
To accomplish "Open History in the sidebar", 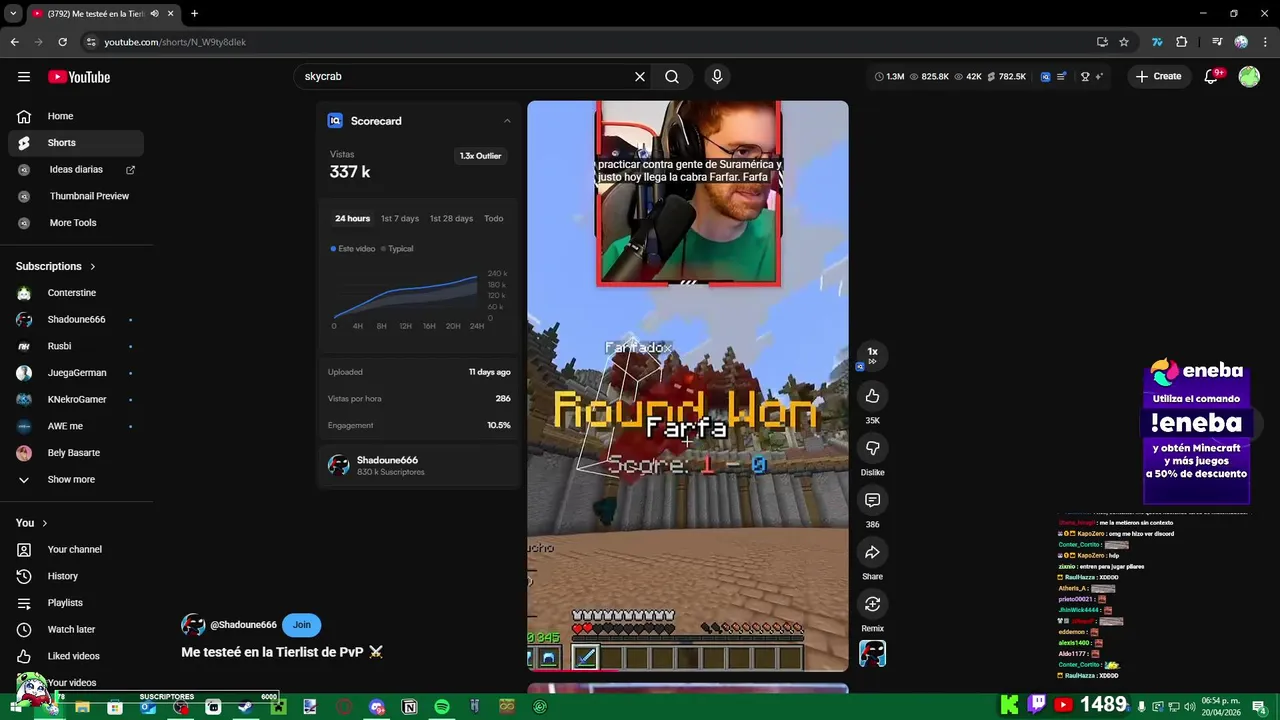I will pyautogui.click(x=76, y=576).
